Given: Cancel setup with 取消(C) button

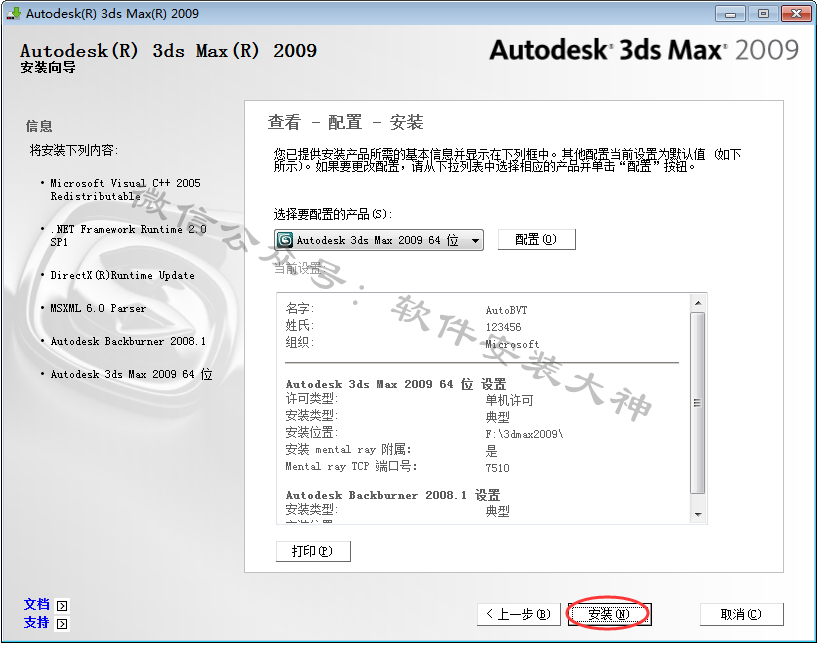Looking at the screenshot, I should pos(741,614).
